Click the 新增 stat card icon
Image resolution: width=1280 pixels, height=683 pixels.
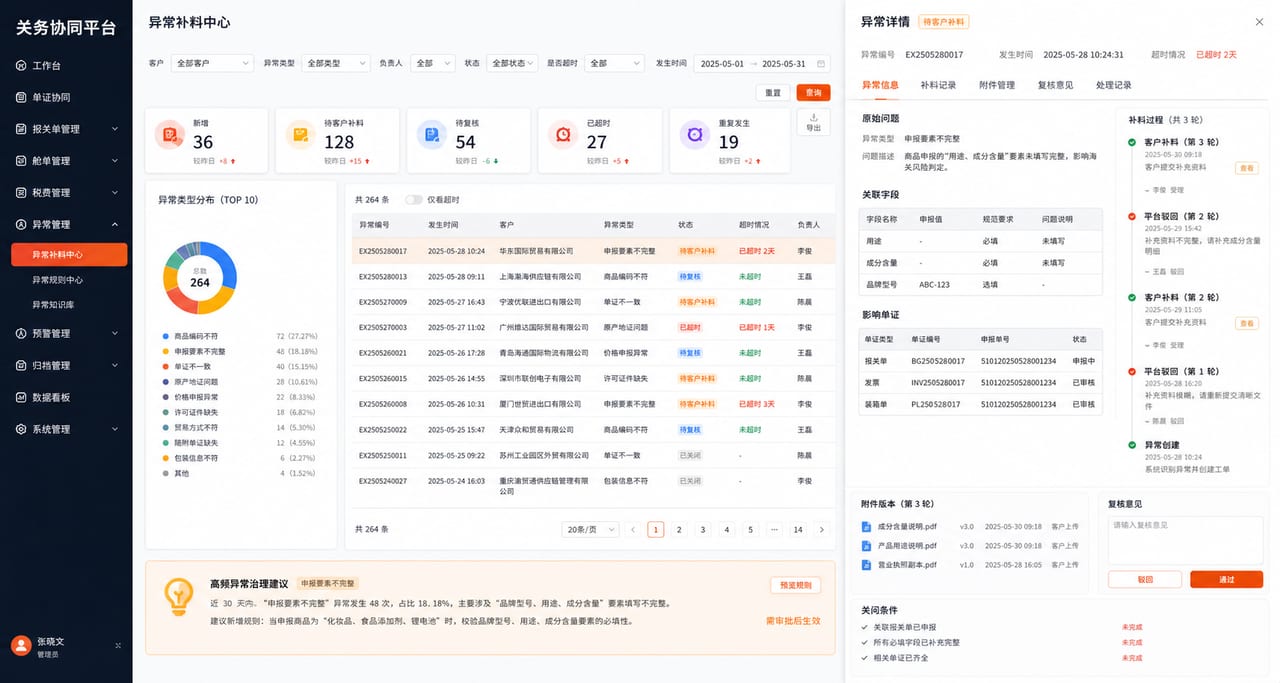(x=169, y=134)
